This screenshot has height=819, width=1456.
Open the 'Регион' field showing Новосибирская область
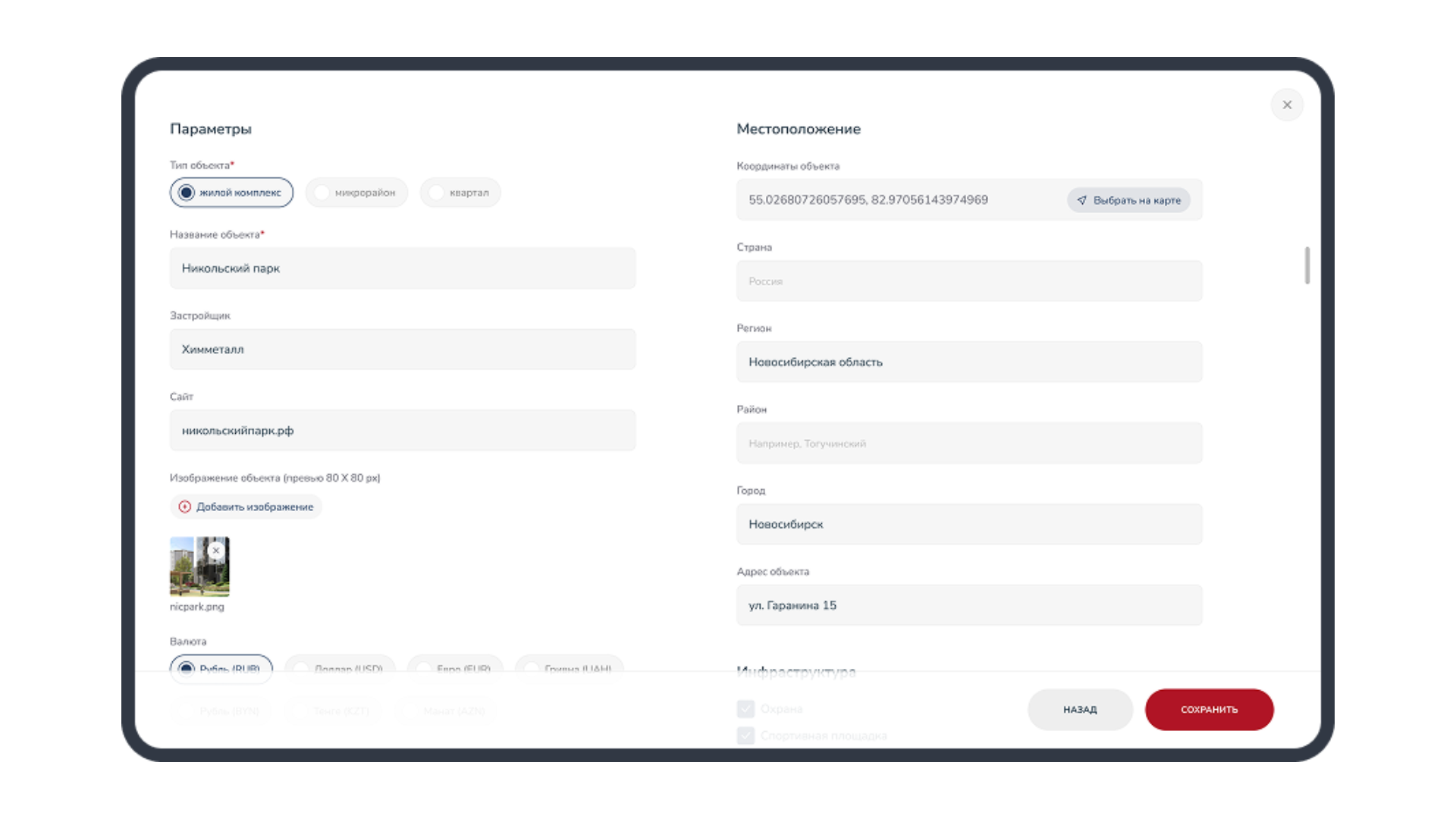coord(969,362)
